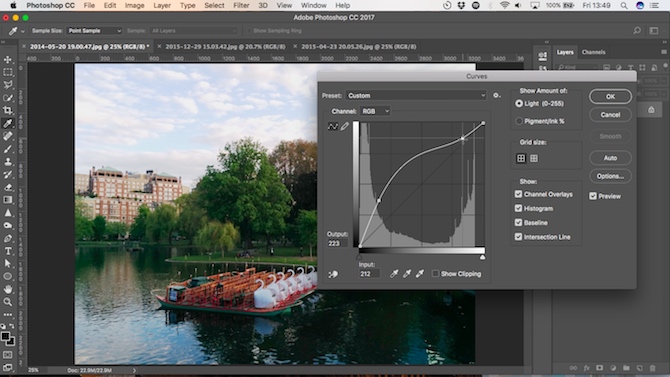Switch to 2015-12-29 15.03.42.jpg document tab
The height and width of the screenshot is (377, 670).
pos(226,47)
